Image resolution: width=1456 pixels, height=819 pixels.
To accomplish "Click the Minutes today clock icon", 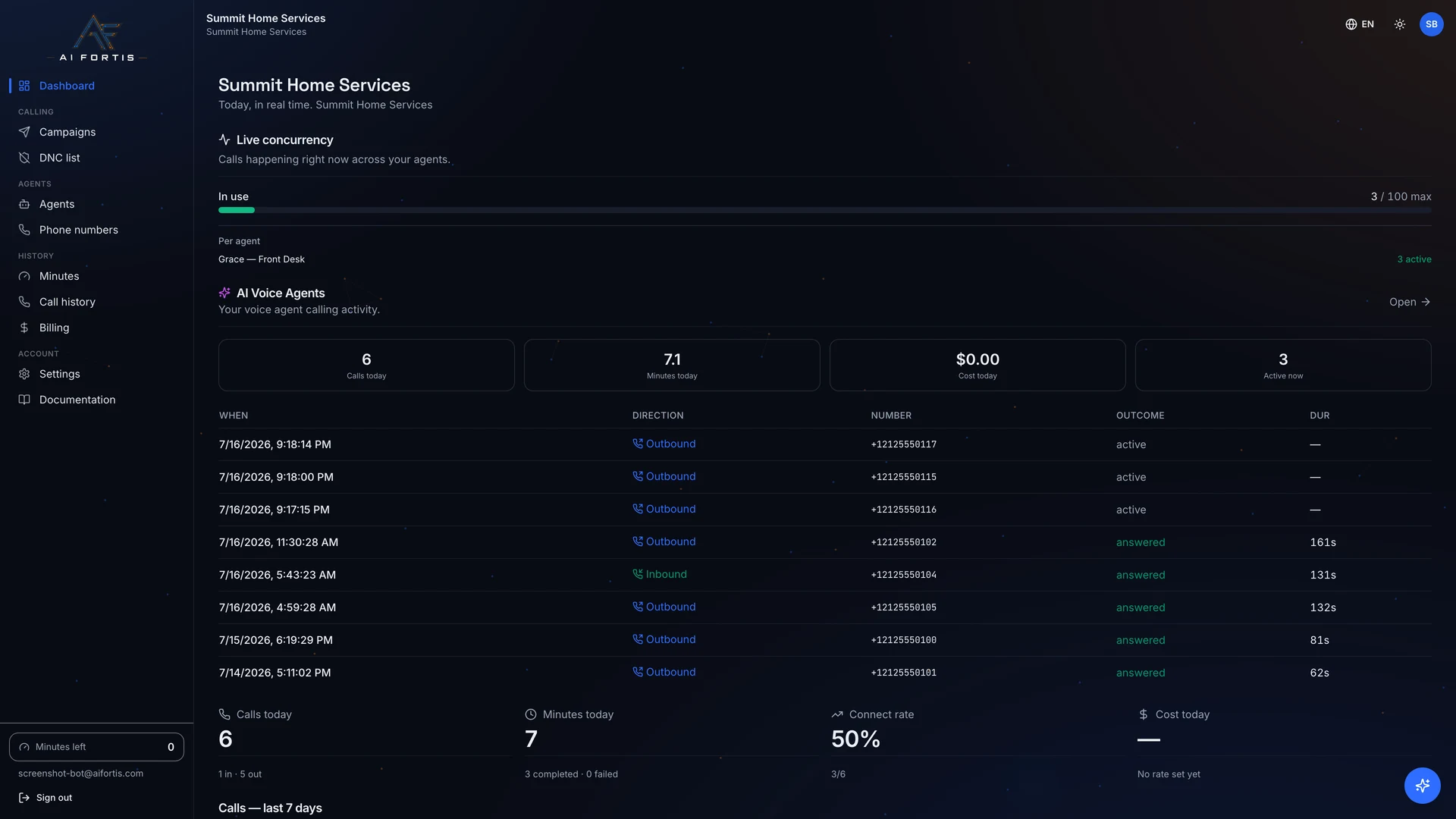I will point(531,714).
